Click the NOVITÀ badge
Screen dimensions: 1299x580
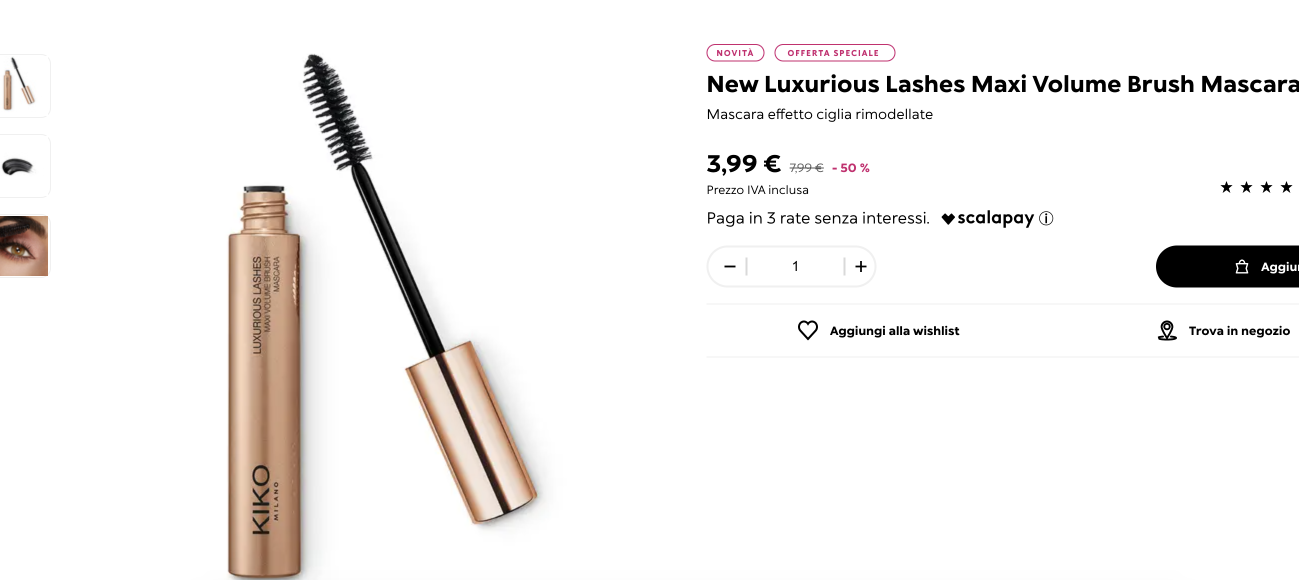[735, 53]
